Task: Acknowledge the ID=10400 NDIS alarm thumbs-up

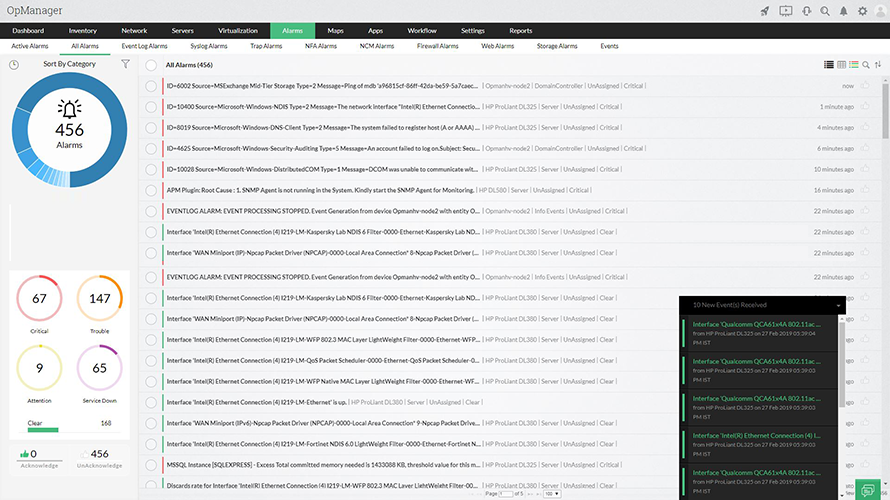Action: click(x=864, y=106)
